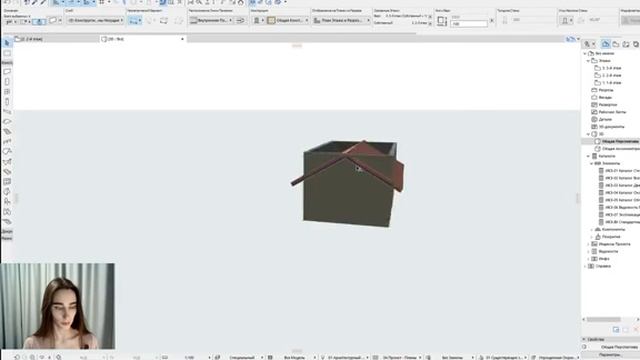
Task: Select 'Рабочие Листы' in the Navigator tree
Action: tap(612, 112)
